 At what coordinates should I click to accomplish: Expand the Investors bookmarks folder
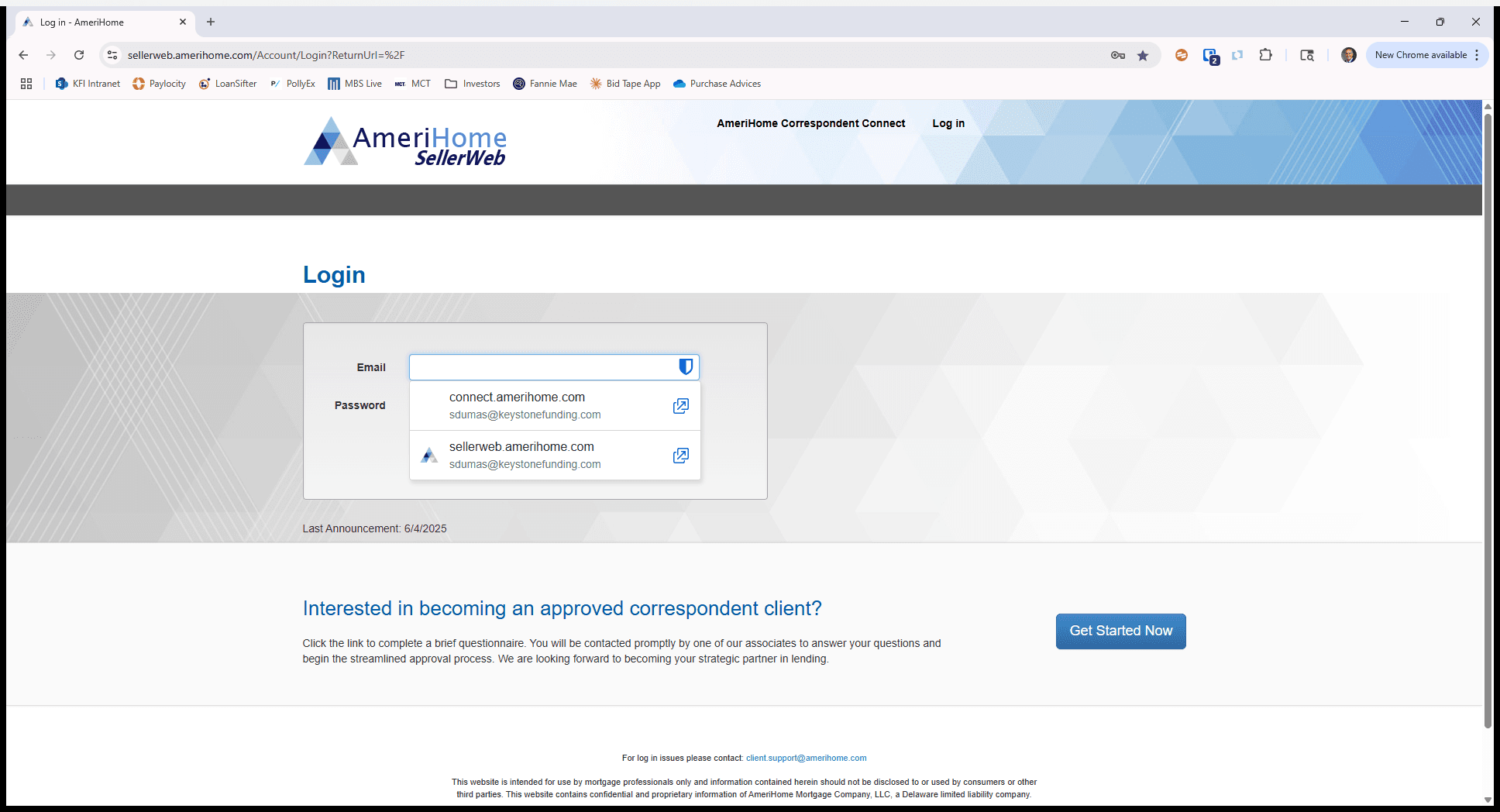(473, 84)
